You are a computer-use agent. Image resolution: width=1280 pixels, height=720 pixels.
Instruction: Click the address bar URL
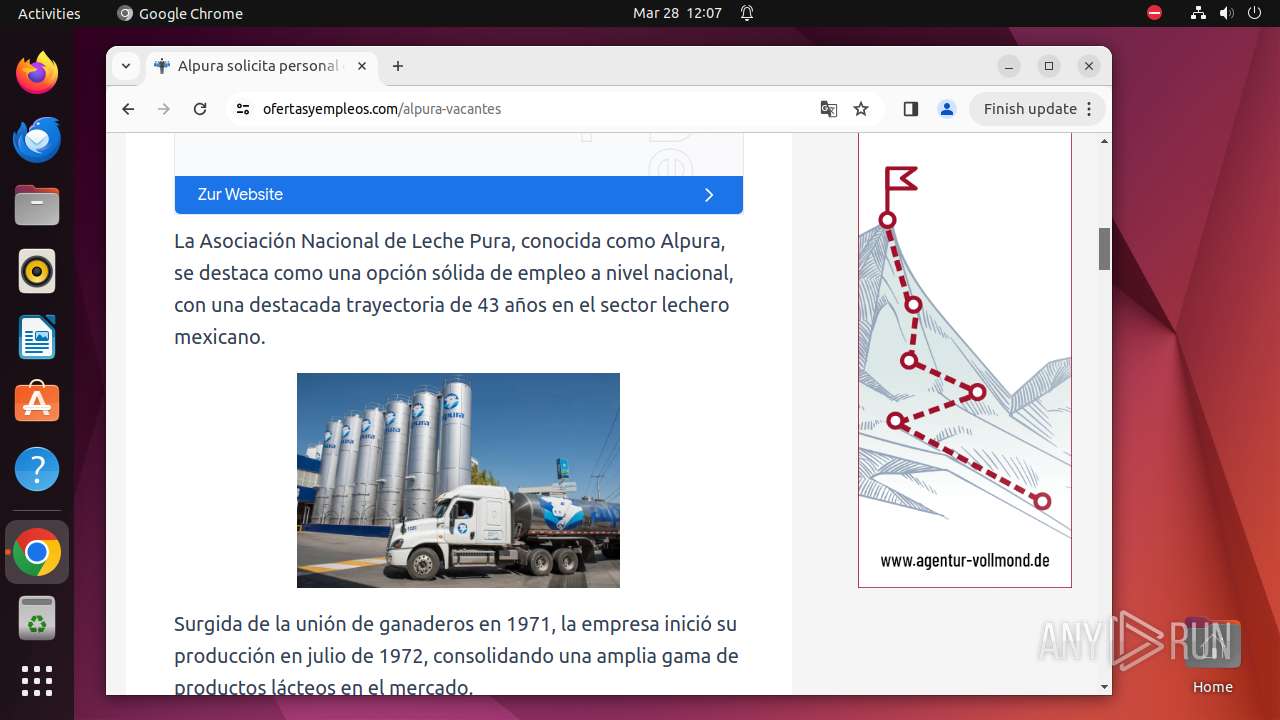(382, 109)
